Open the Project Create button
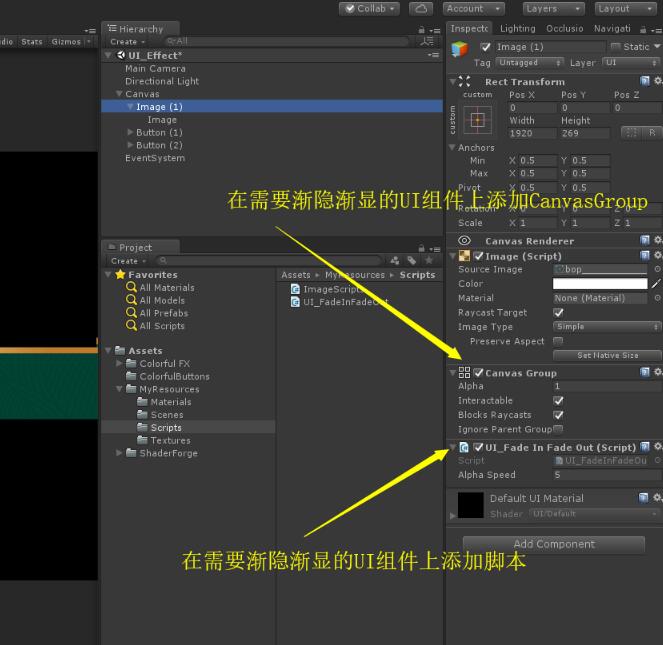The width and height of the screenshot is (663, 645). coord(128,261)
